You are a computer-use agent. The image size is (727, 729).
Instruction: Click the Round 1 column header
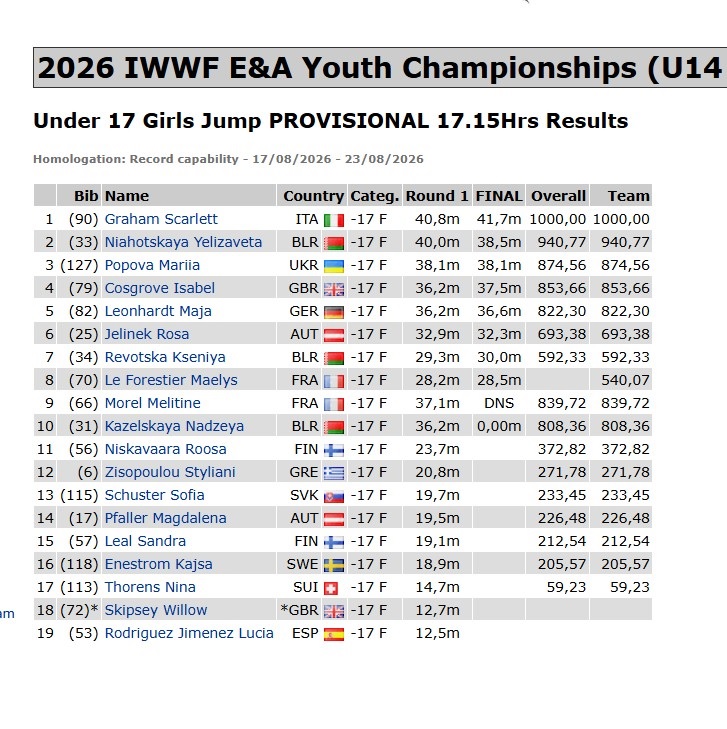[437, 196]
